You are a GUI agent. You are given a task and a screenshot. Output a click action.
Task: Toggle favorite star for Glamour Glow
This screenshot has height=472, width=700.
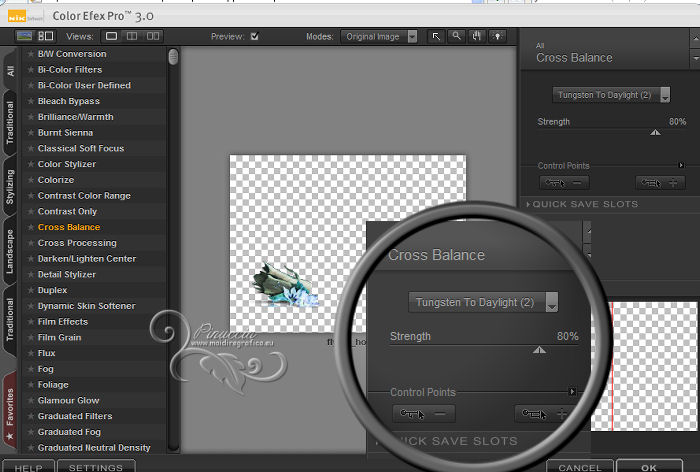pos(30,401)
